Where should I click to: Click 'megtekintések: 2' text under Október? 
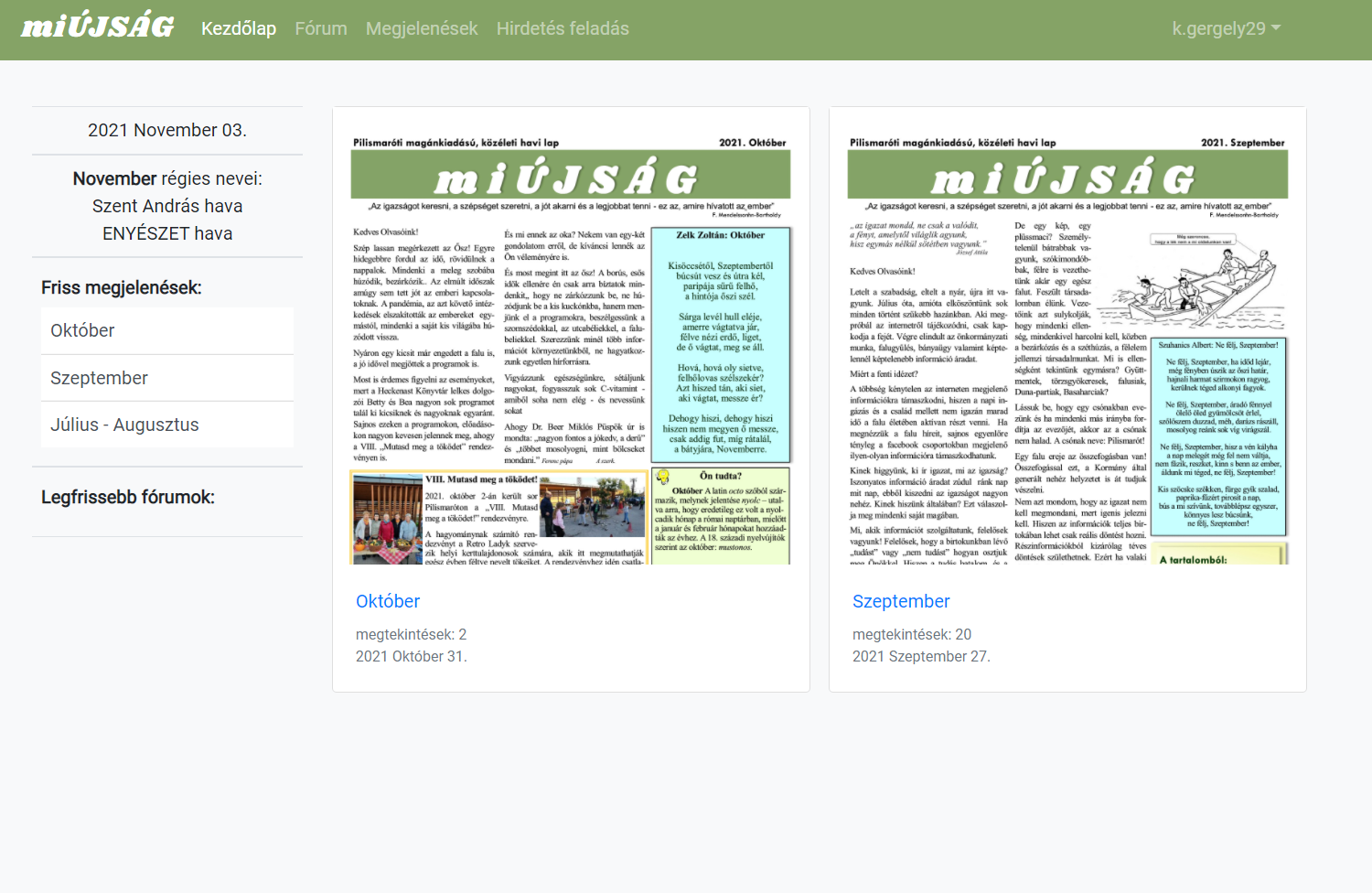point(412,634)
